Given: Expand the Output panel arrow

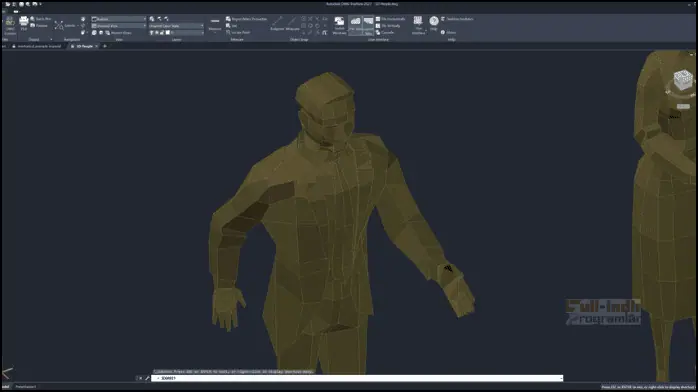Looking at the screenshot, I should tap(51, 40).
